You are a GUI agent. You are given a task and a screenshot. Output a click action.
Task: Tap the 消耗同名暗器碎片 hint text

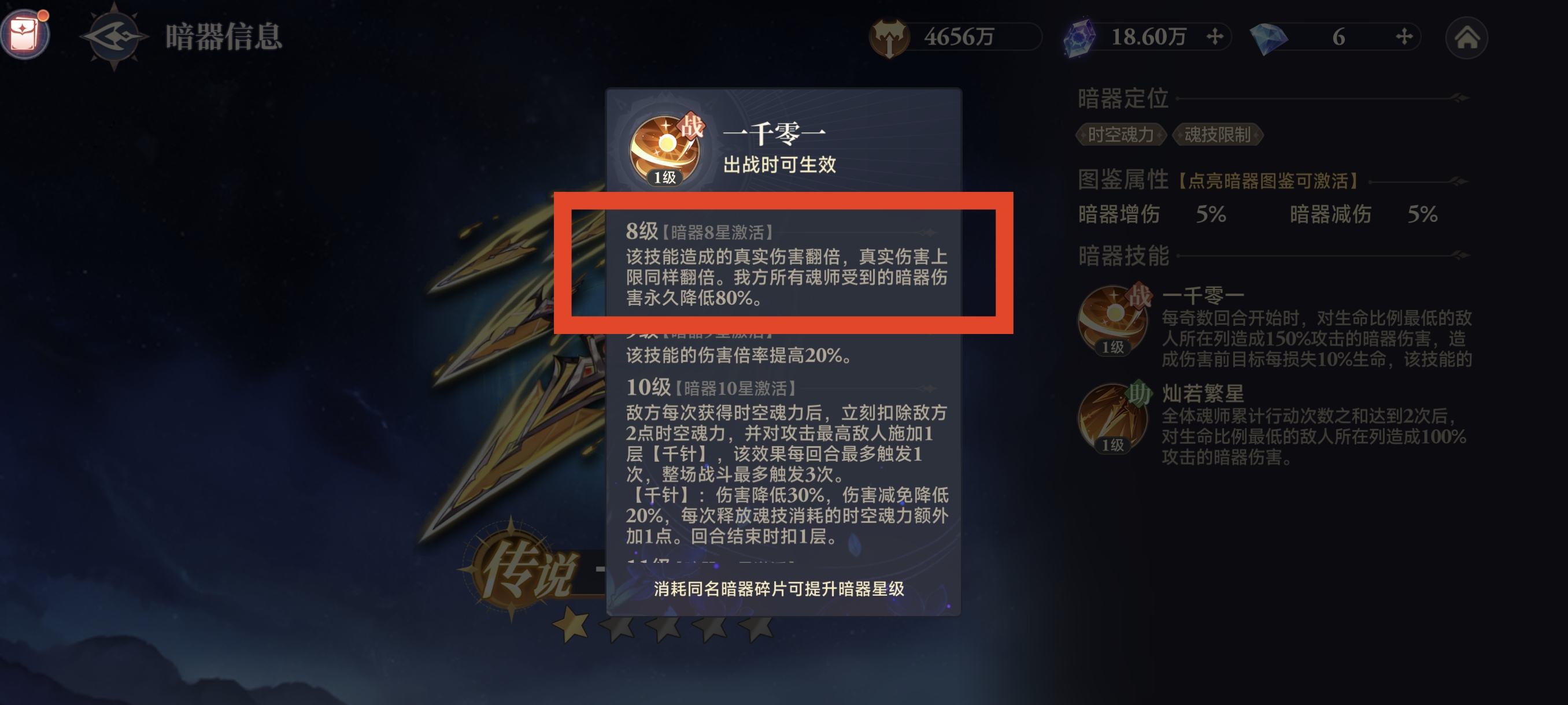[779, 589]
